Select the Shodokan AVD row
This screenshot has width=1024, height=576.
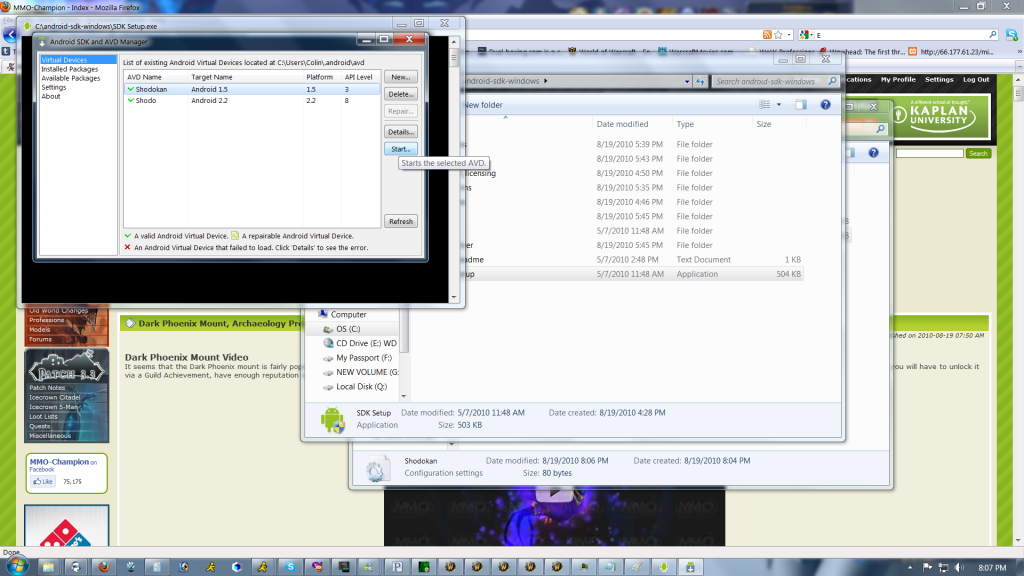[x=252, y=89]
